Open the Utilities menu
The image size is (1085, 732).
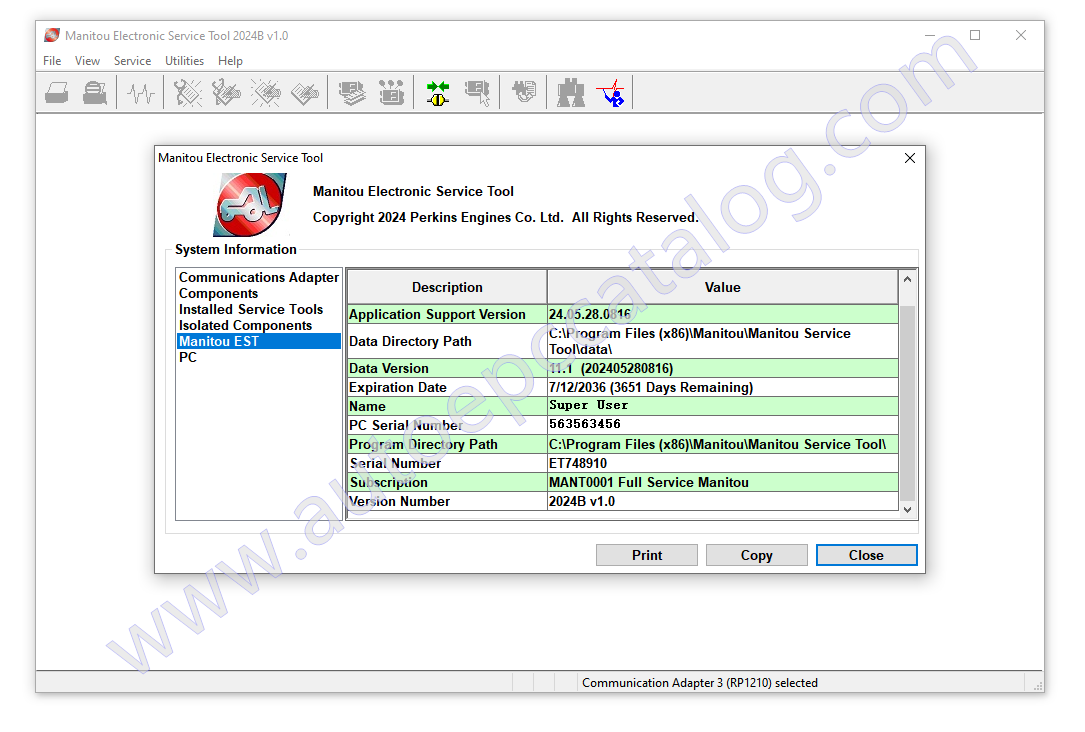pyautogui.click(x=184, y=61)
